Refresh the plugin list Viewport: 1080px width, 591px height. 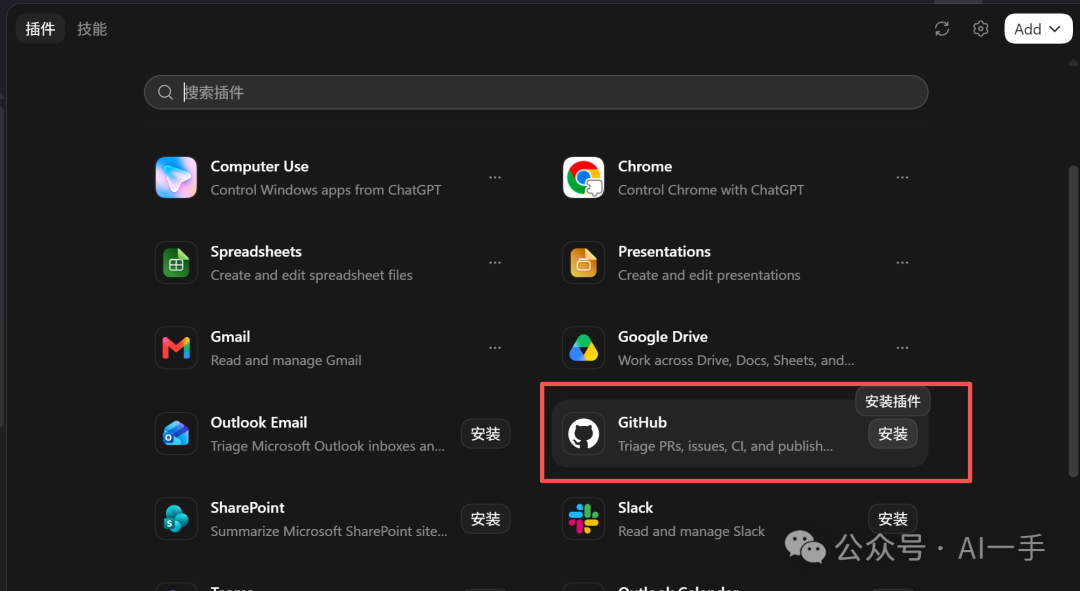pos(942,29)
